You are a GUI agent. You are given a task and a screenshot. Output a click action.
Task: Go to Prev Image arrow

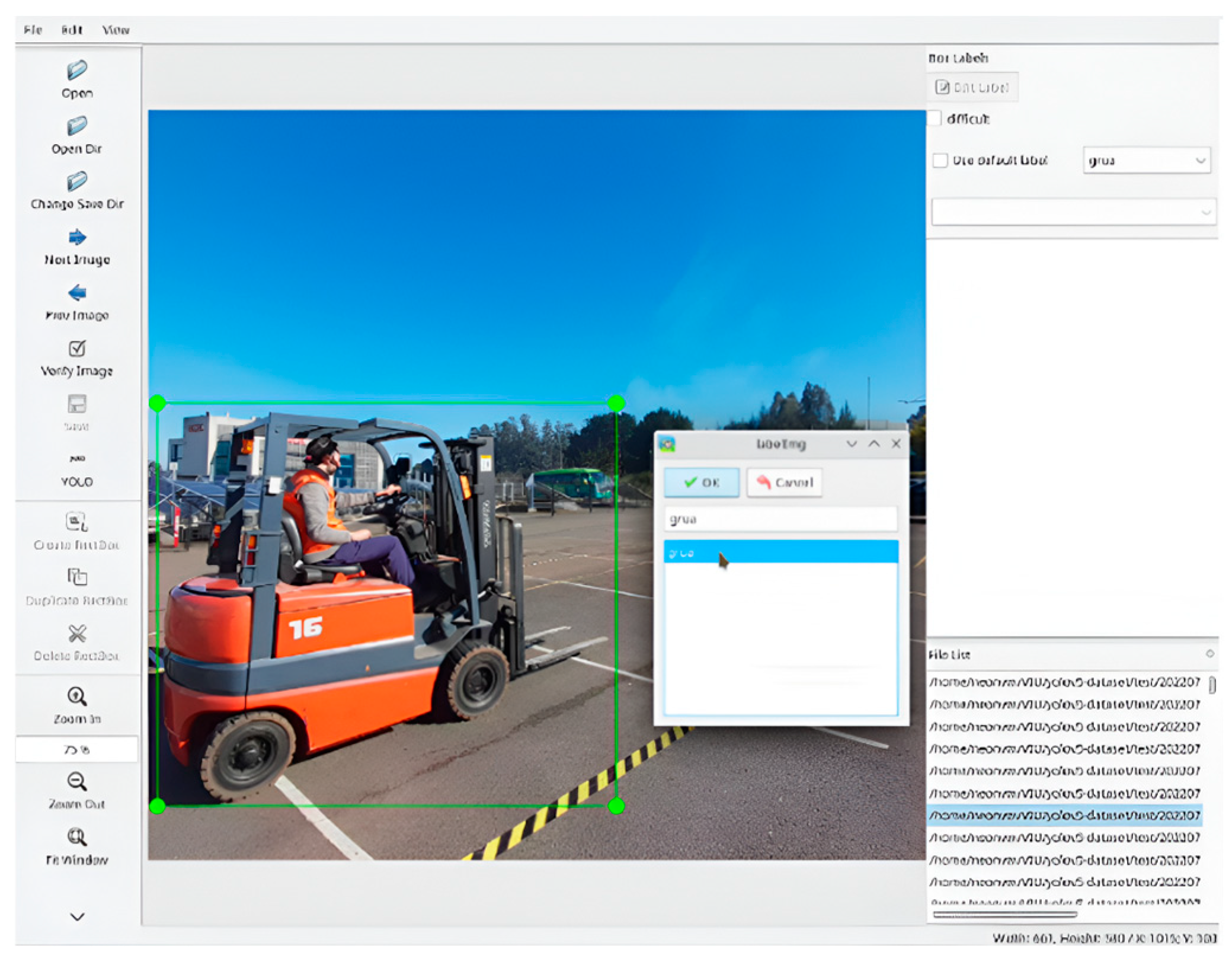(x=77, y=293)
